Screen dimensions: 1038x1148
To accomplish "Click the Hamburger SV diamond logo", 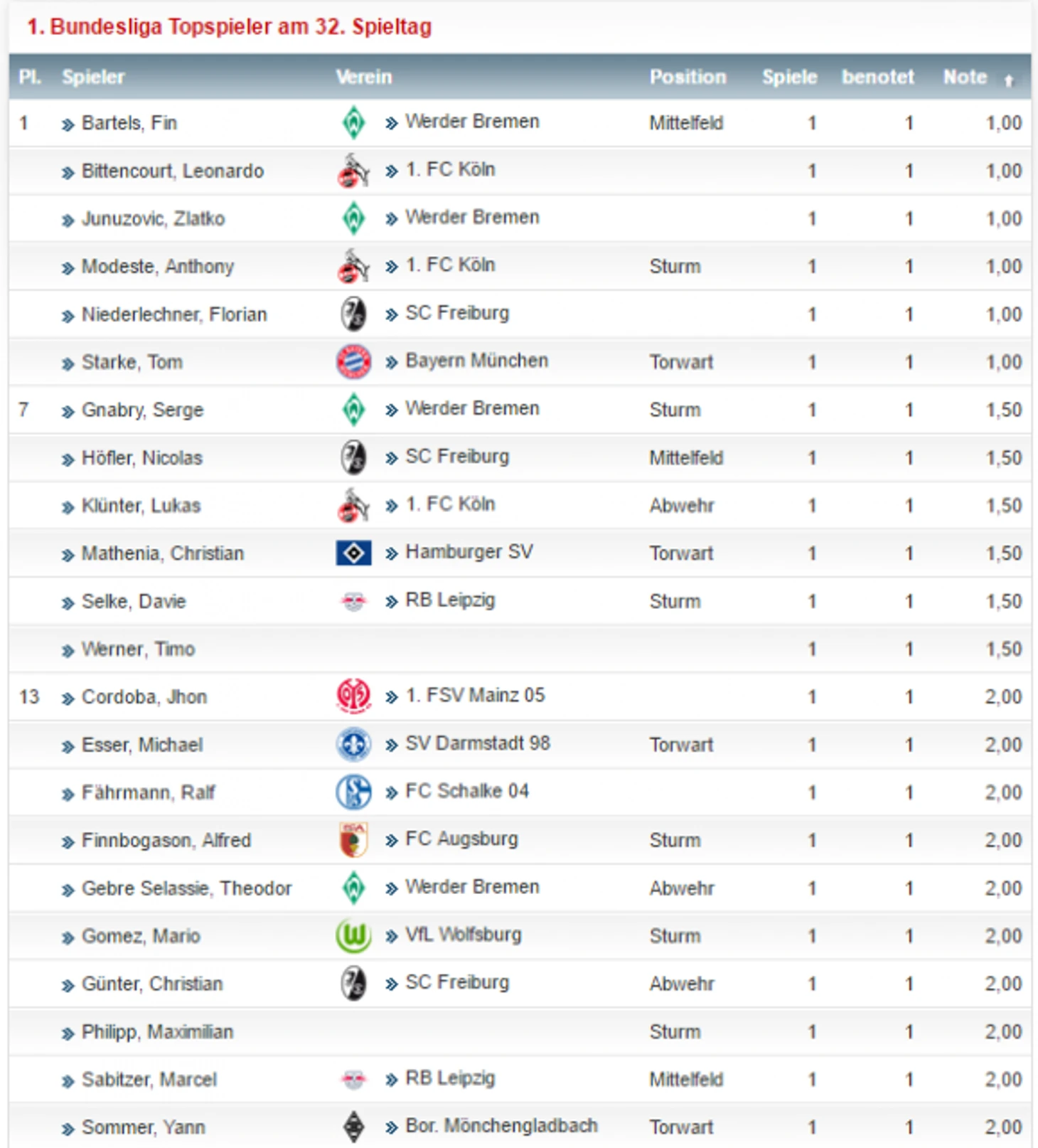I will coord(353,553).
